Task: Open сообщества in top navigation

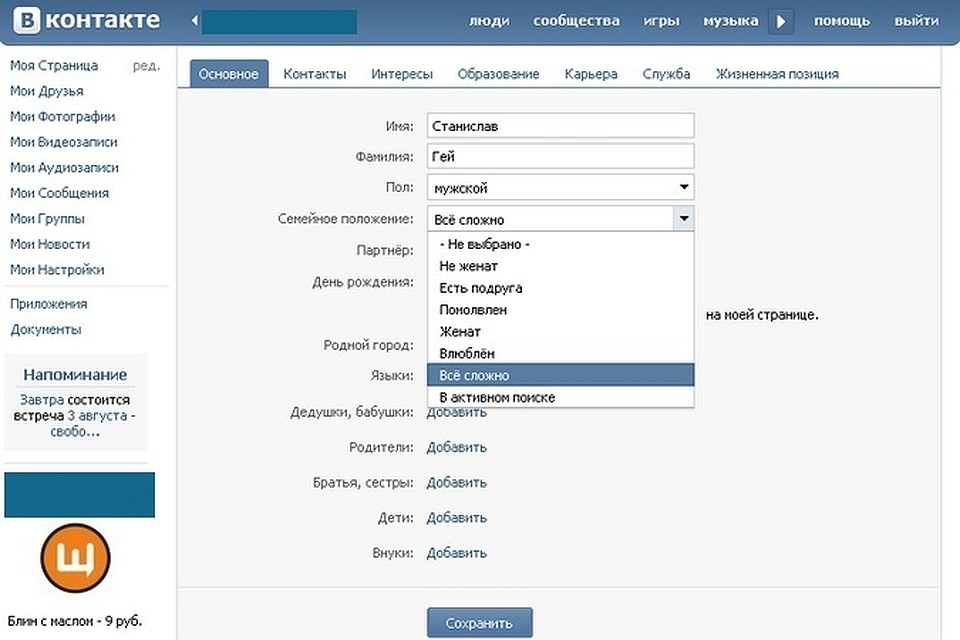Action: click(x=576, y=21)
